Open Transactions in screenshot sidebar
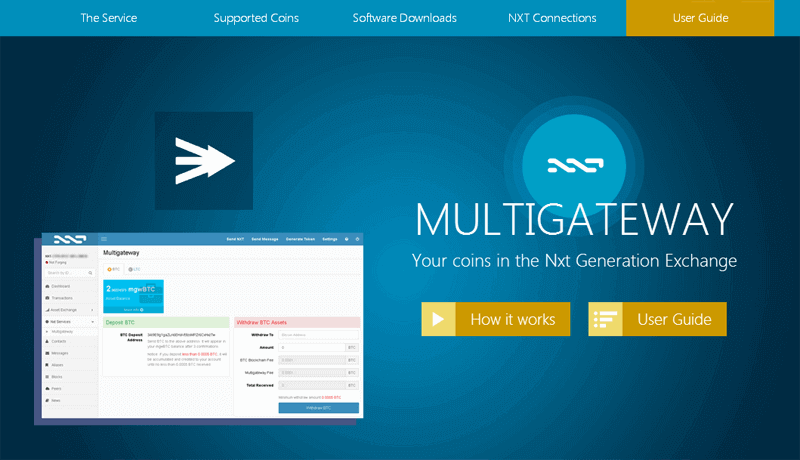The image size is (800, 460). [70, 298]
